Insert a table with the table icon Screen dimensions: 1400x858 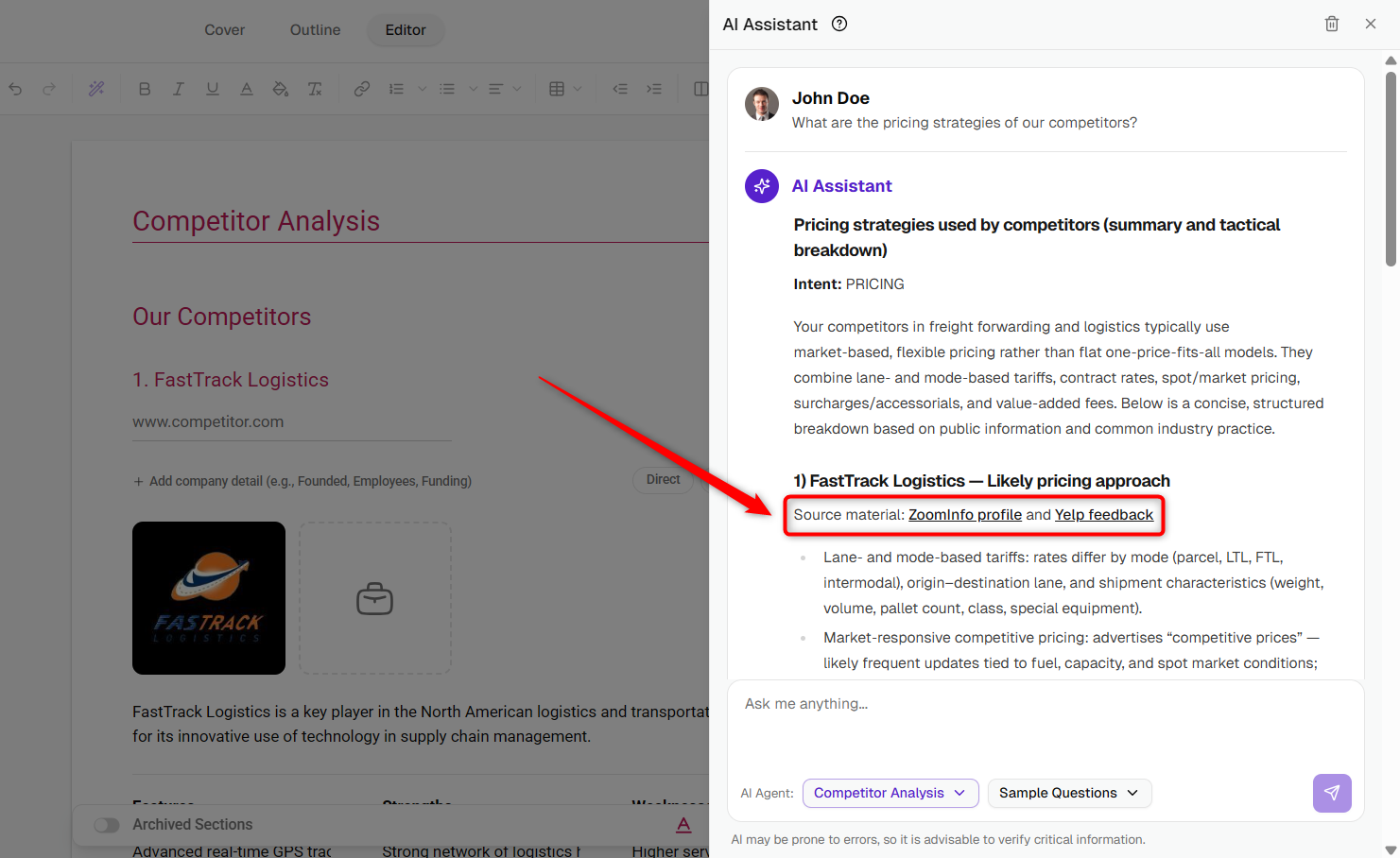(x=557, y=89)
